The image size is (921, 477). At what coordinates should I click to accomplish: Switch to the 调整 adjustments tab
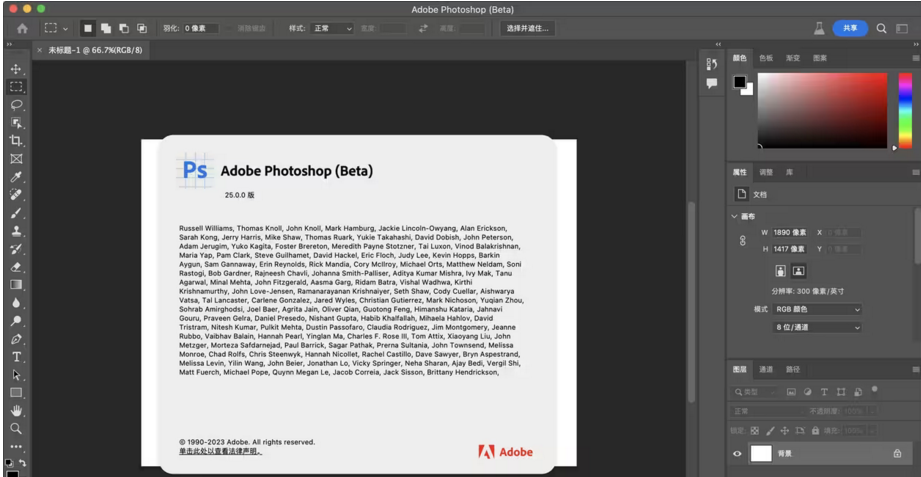tap(766, 172)
